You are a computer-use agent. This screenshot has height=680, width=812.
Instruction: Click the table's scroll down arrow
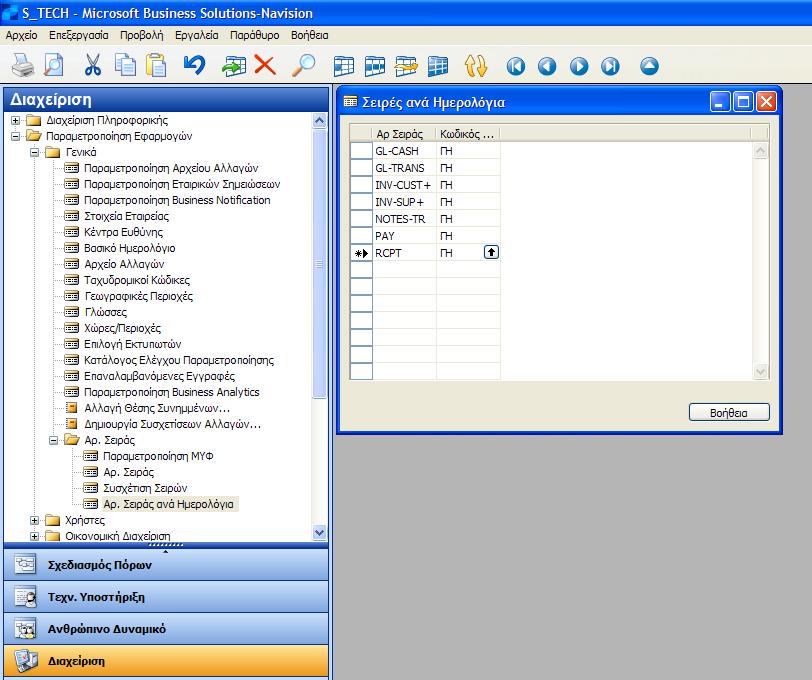[x=760, y=371]
